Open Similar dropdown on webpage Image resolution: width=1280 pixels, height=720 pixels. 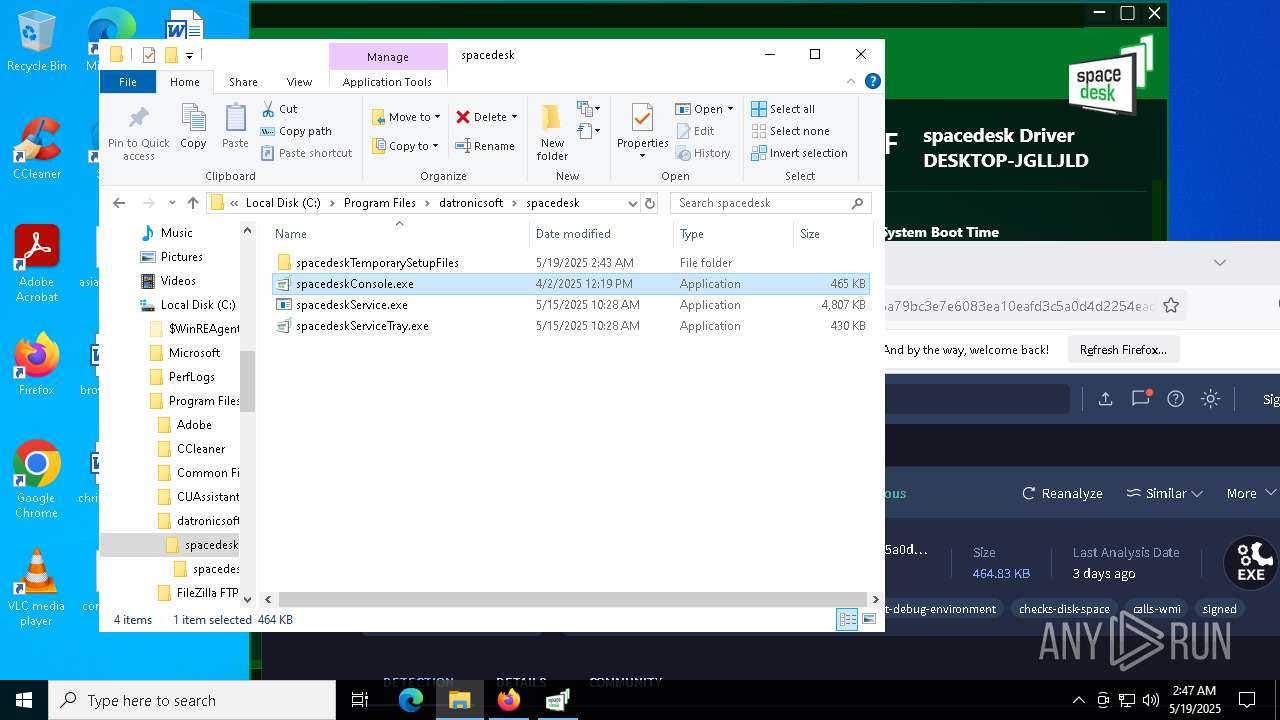pos(1164,493)
